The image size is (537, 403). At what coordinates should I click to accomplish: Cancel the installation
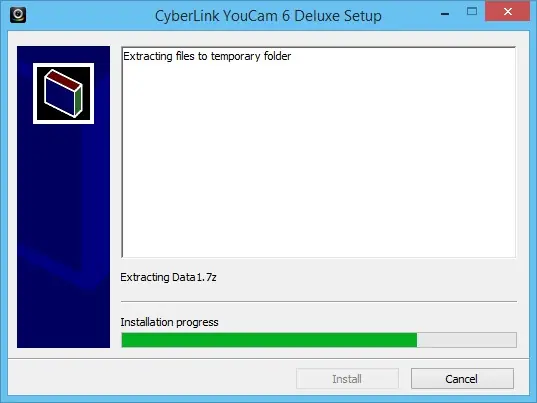pos(462,379)
